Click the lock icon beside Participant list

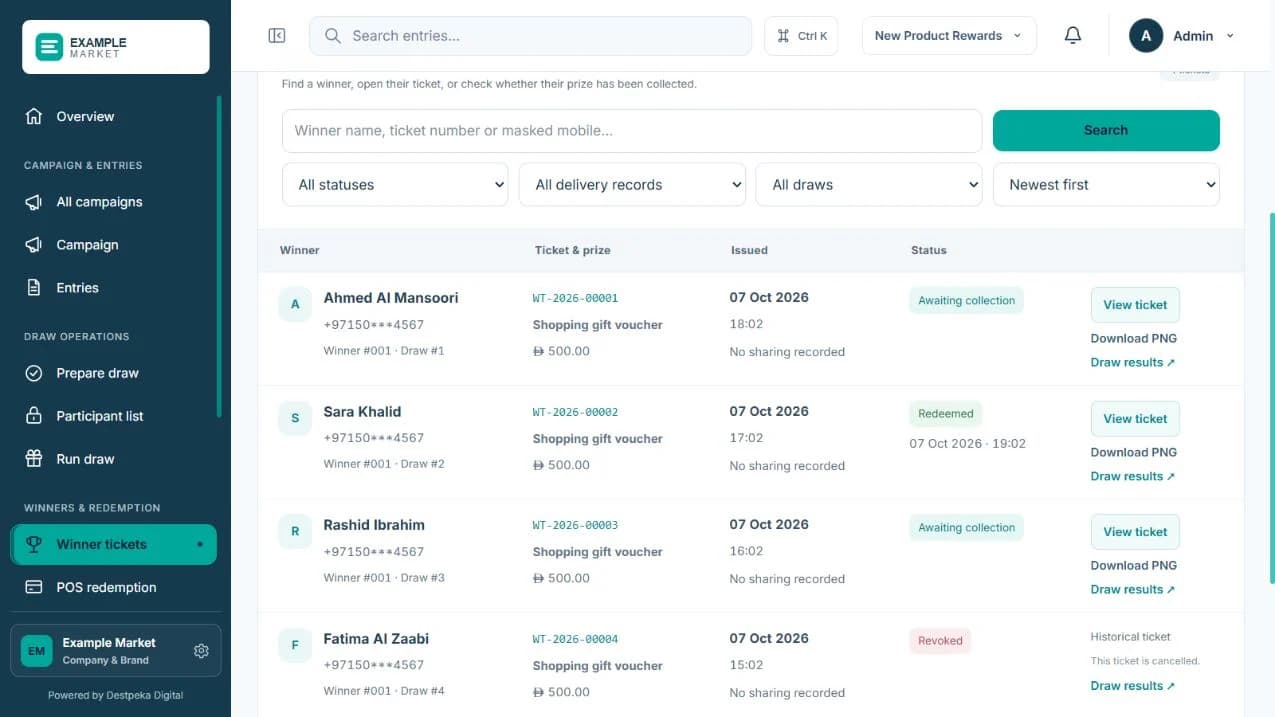[x=34, y=416]
